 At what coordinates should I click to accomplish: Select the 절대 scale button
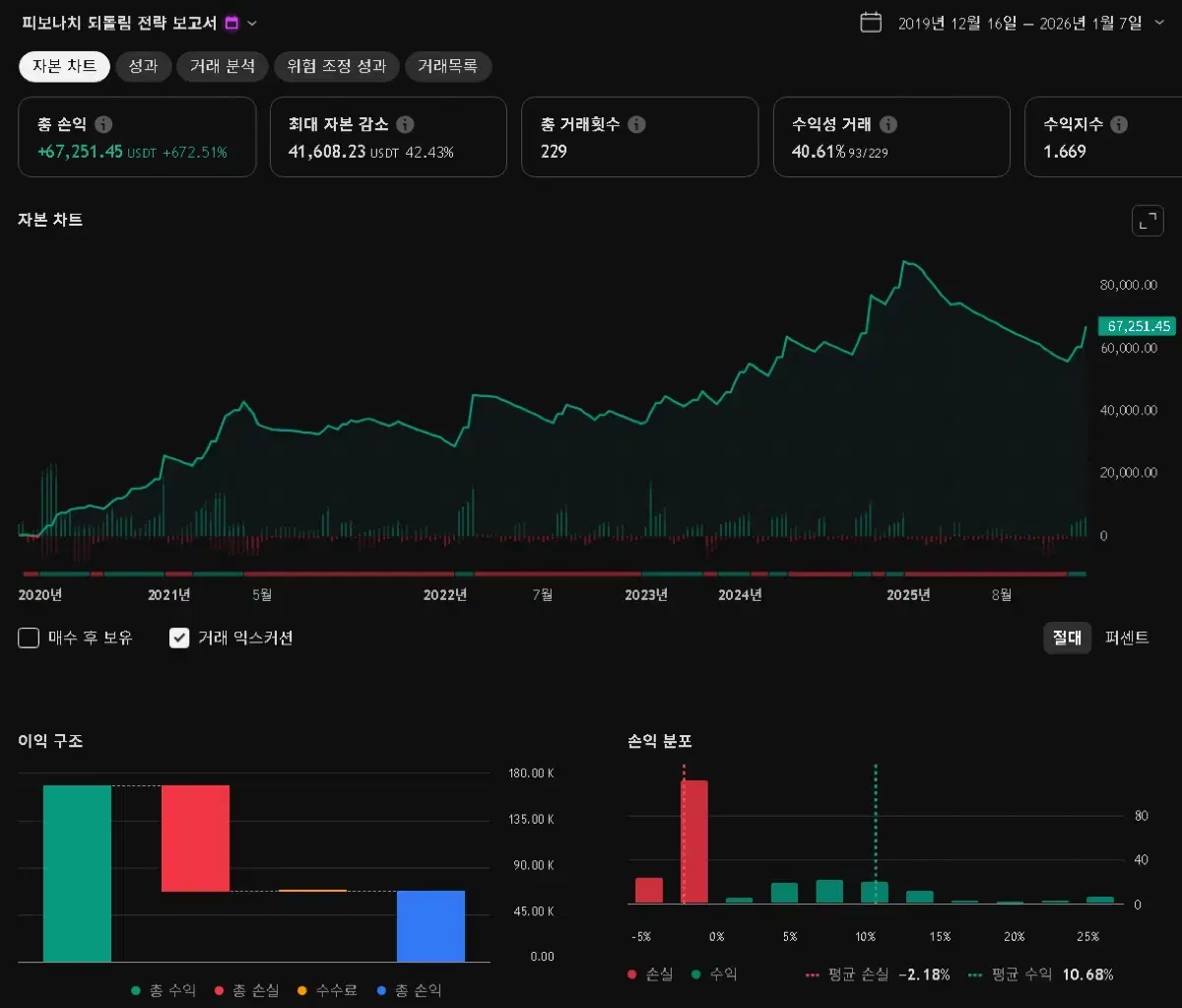[1067, 638]
